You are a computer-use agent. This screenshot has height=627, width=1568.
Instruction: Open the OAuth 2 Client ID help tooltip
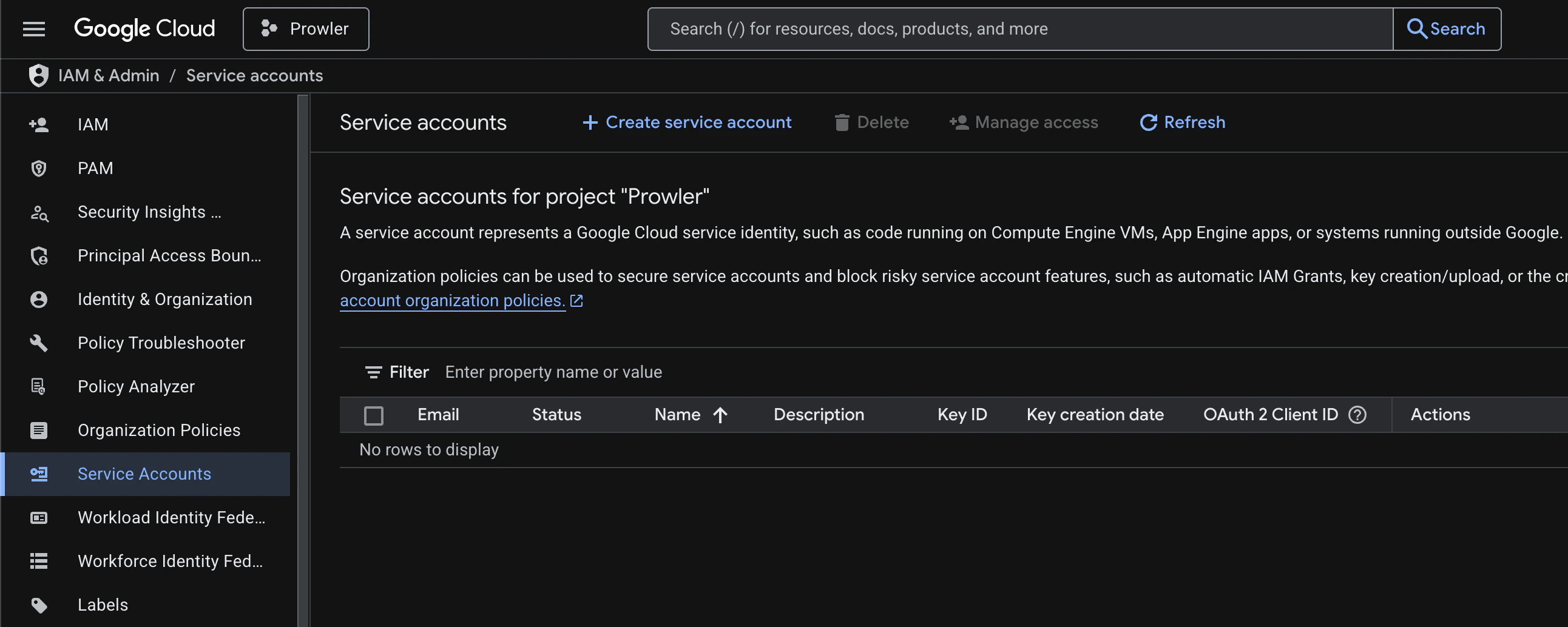(1357, 414)
